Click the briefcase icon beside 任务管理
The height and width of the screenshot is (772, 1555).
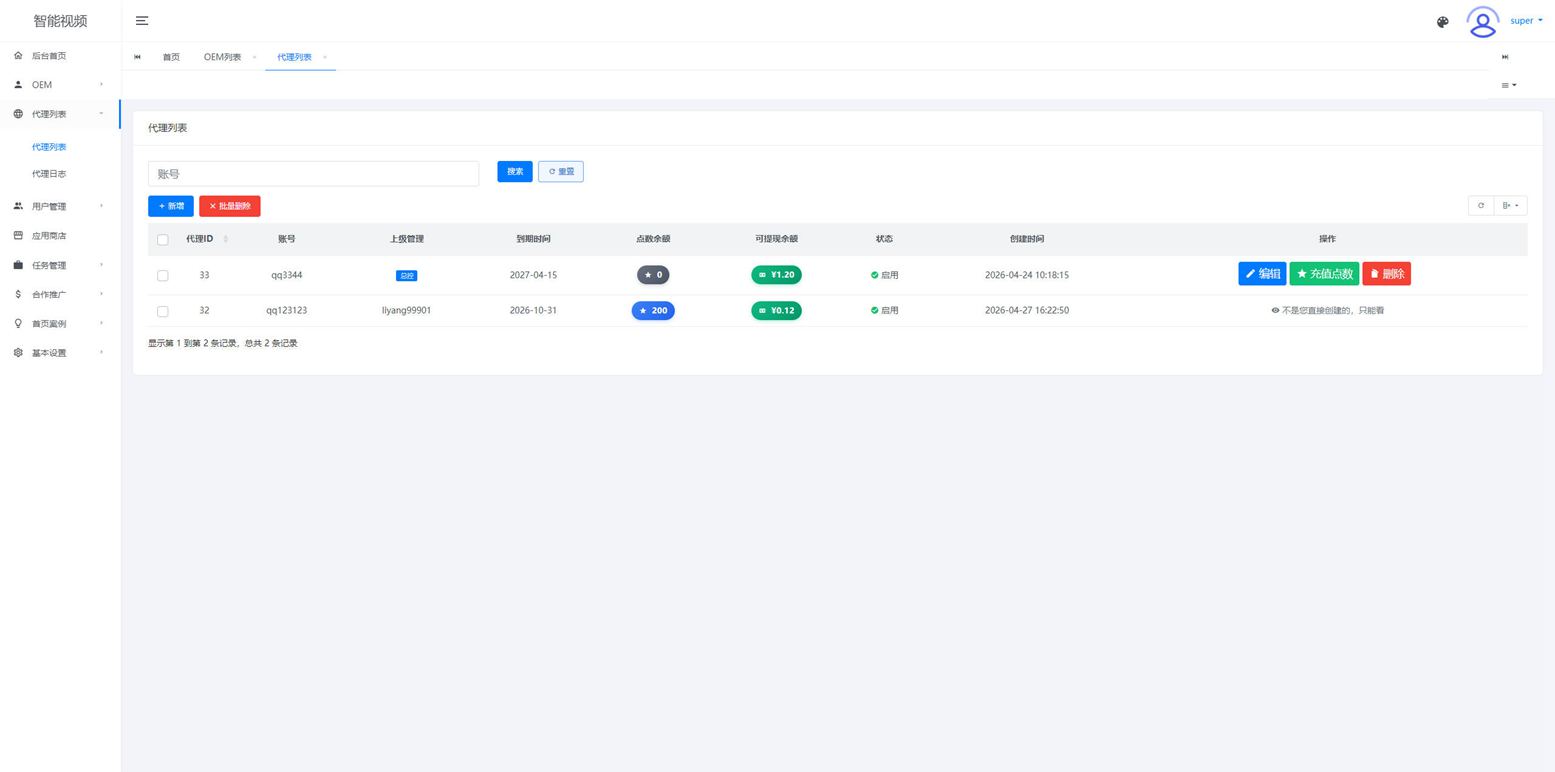pos(18,265)
